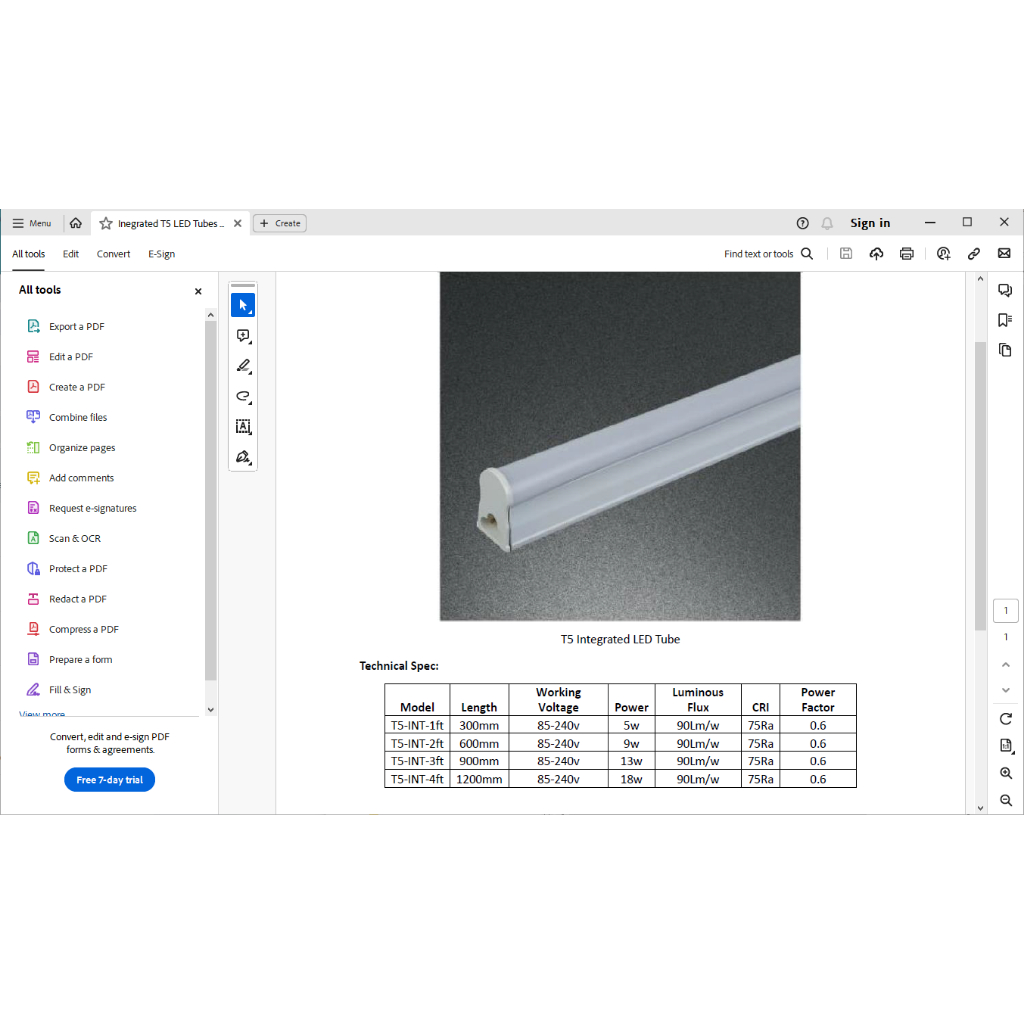1024x1024 pixels.
Task: Open the bookmarks panel icon
Action: click(1005, 320)
